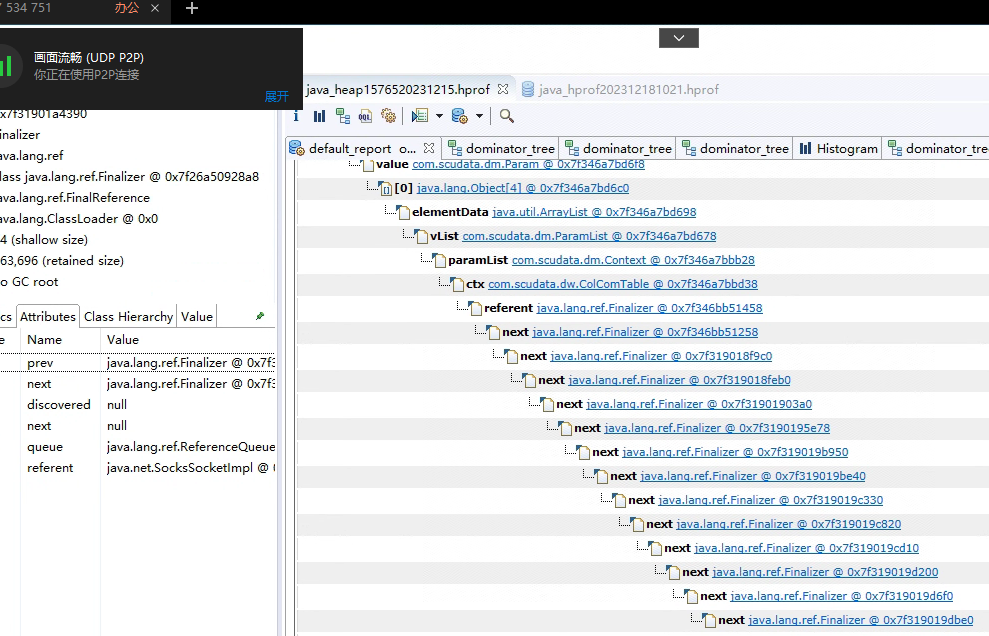Click the Histogram bar-chart toolbar icon
The height and width of the screenshot is (636, 989).
coord(319,116)
